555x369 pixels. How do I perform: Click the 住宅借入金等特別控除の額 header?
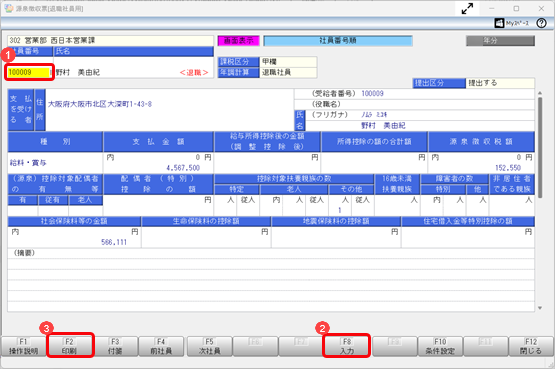(468, 221)
